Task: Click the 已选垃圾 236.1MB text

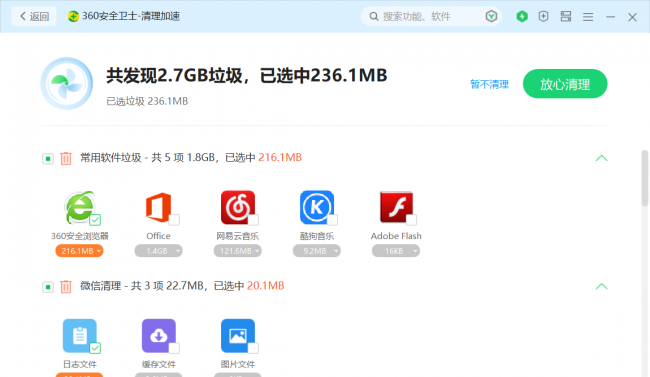Action: coord(147,101)
